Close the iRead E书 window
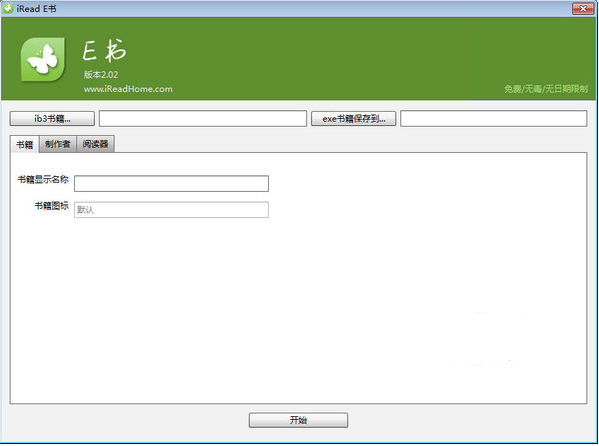Viewport: 599px width, 446px height. click(583, 8)
